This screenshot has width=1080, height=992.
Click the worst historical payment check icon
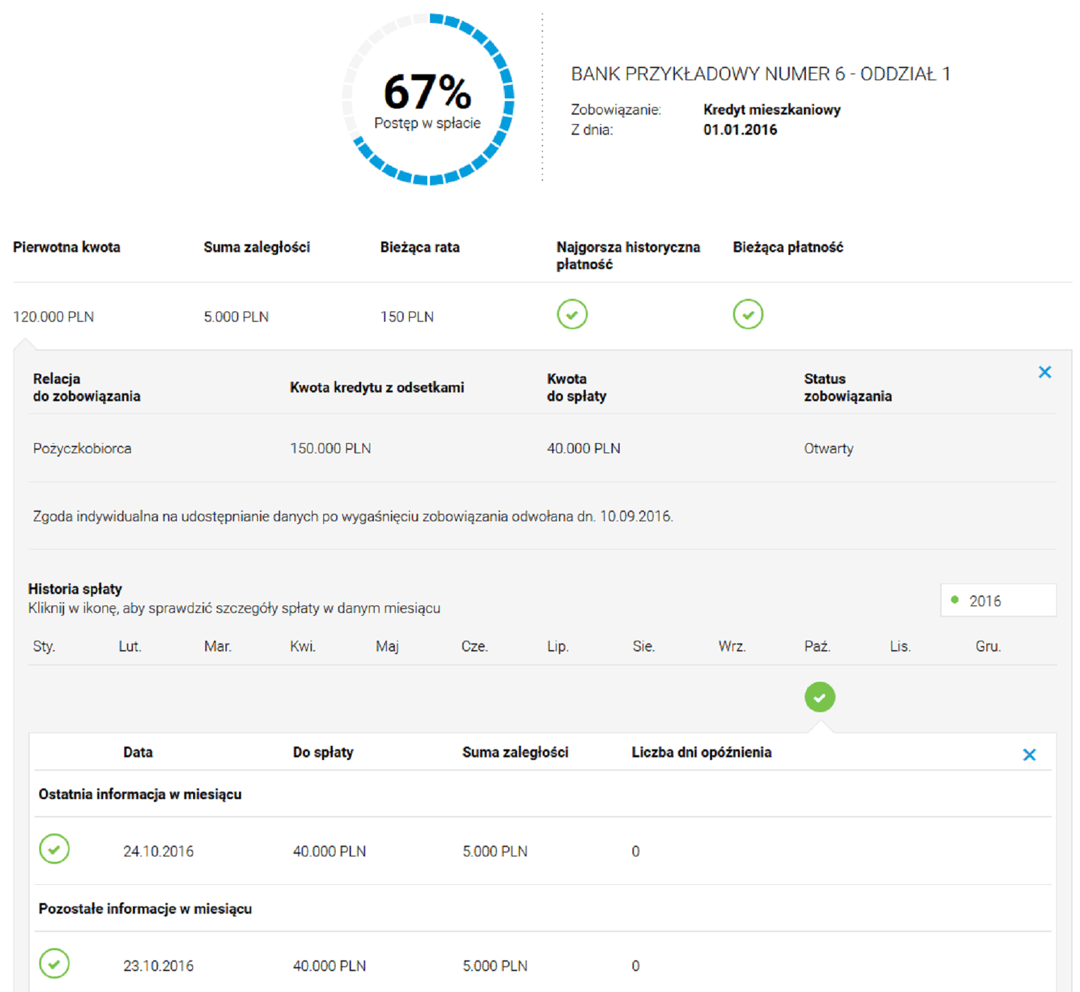coord(572,315)
